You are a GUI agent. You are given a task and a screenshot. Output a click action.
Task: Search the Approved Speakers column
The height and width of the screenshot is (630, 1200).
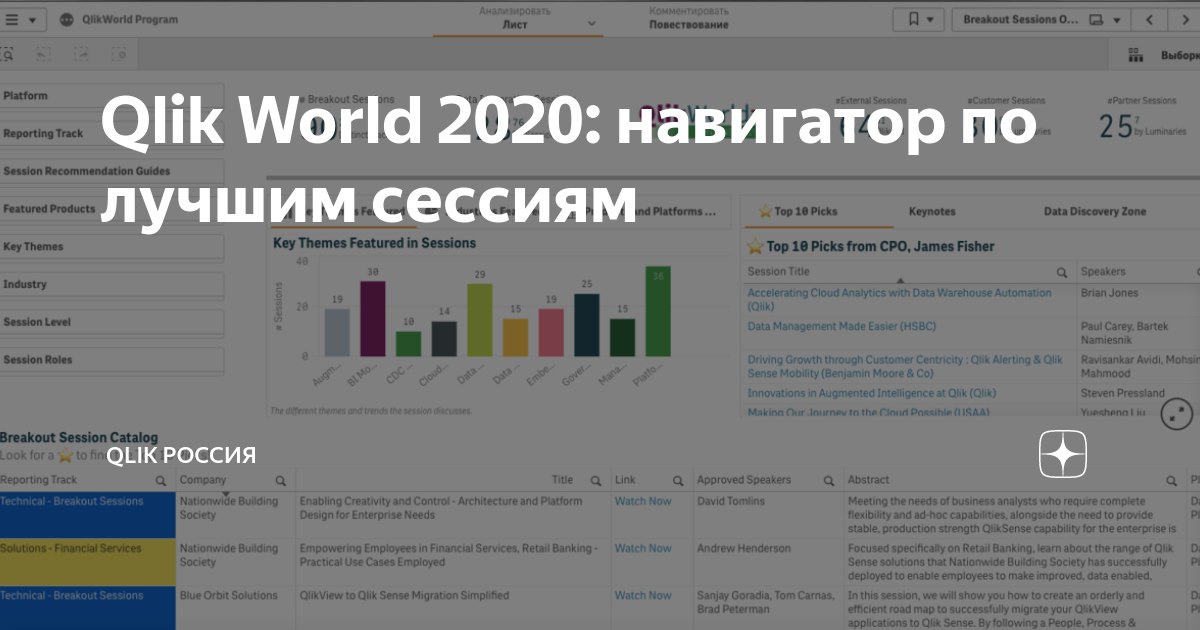click(828, 481)
